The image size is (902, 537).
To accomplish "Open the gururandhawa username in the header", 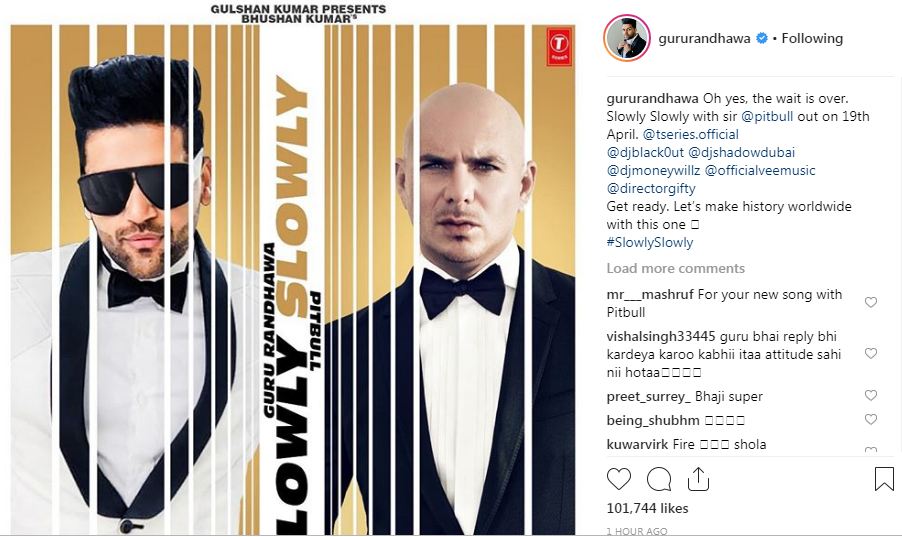I will click(704, 39).
